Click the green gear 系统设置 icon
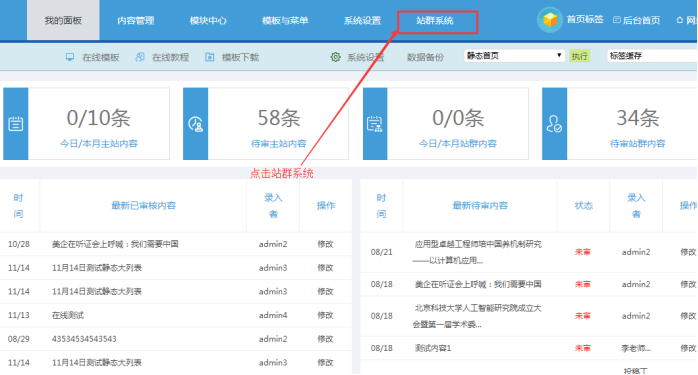Image resolution: width=698 pixels, height=375 pixels. click(335, 57)
